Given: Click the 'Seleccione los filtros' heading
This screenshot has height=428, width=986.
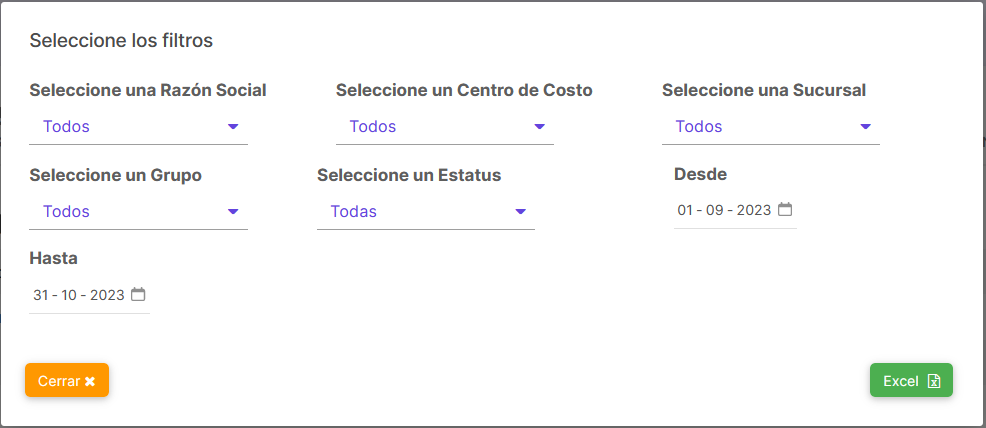Looking at the screenshot, I should coord(121,41).
